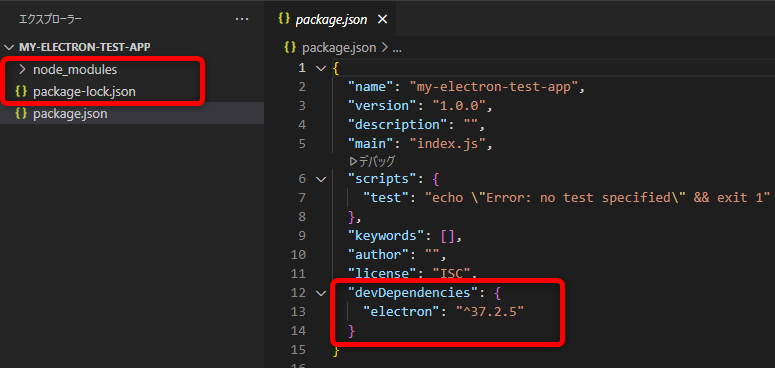Open the Explorer more actions ellipsis
The image size is (775, 368).
point(242,19)
